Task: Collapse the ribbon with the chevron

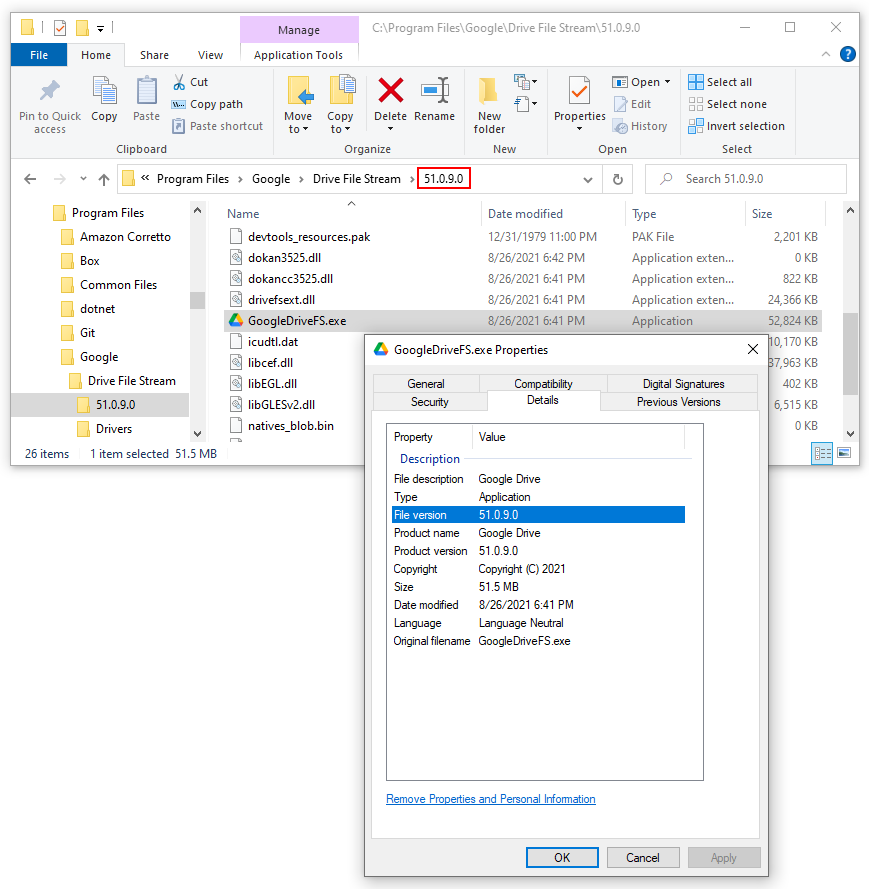Action: (826, 54)
